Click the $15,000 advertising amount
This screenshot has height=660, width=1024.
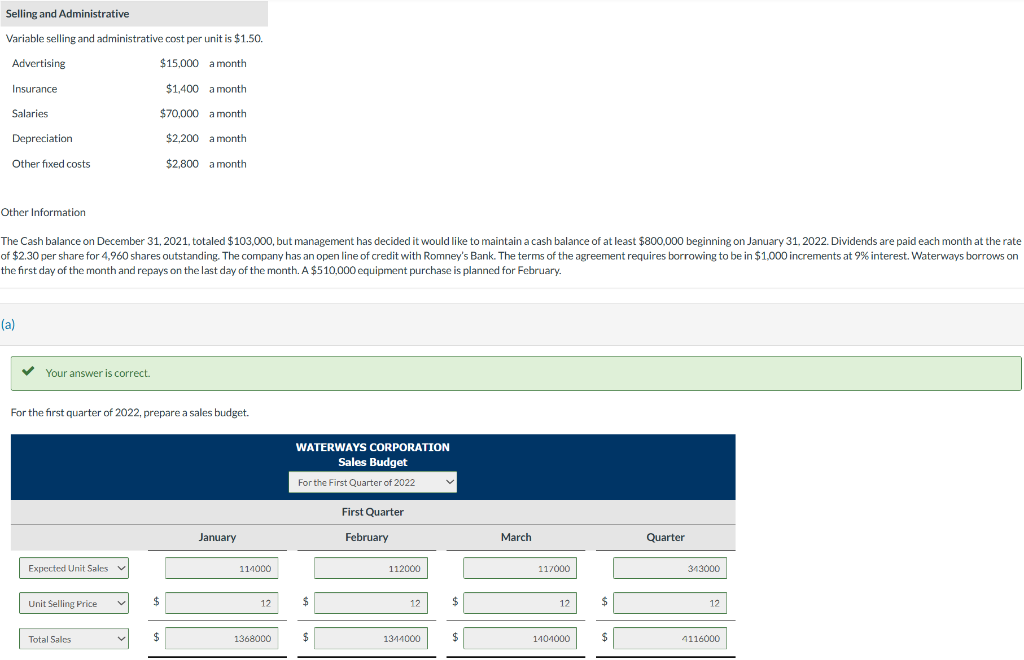[x=179, y=63]
